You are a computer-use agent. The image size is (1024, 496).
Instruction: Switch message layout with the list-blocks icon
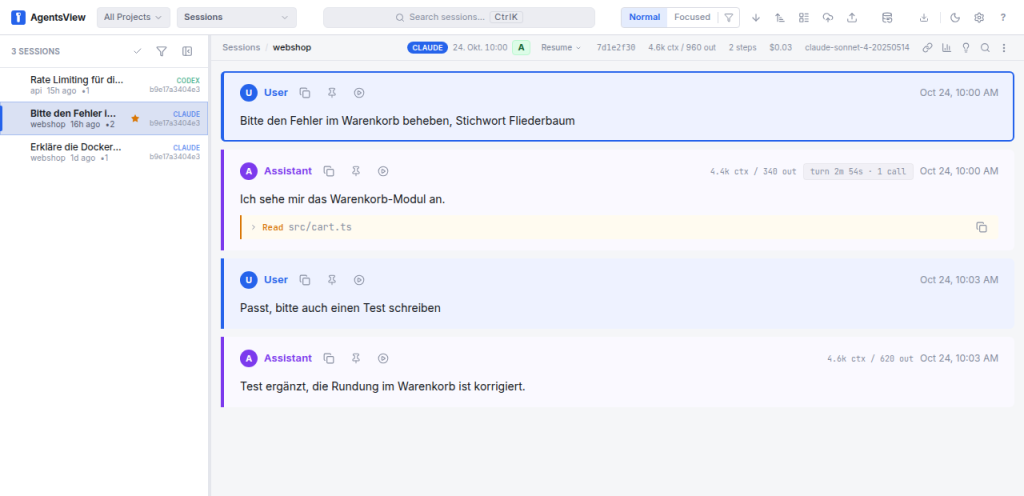pyautogui.click(x=804, y=18)
